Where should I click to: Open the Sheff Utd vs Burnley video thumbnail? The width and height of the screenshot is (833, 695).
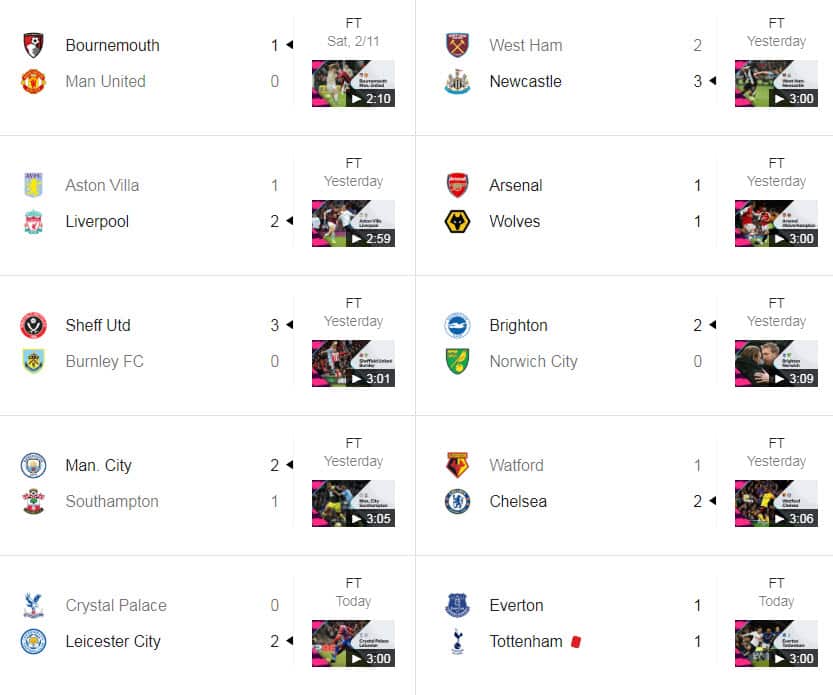pos(352,363)
